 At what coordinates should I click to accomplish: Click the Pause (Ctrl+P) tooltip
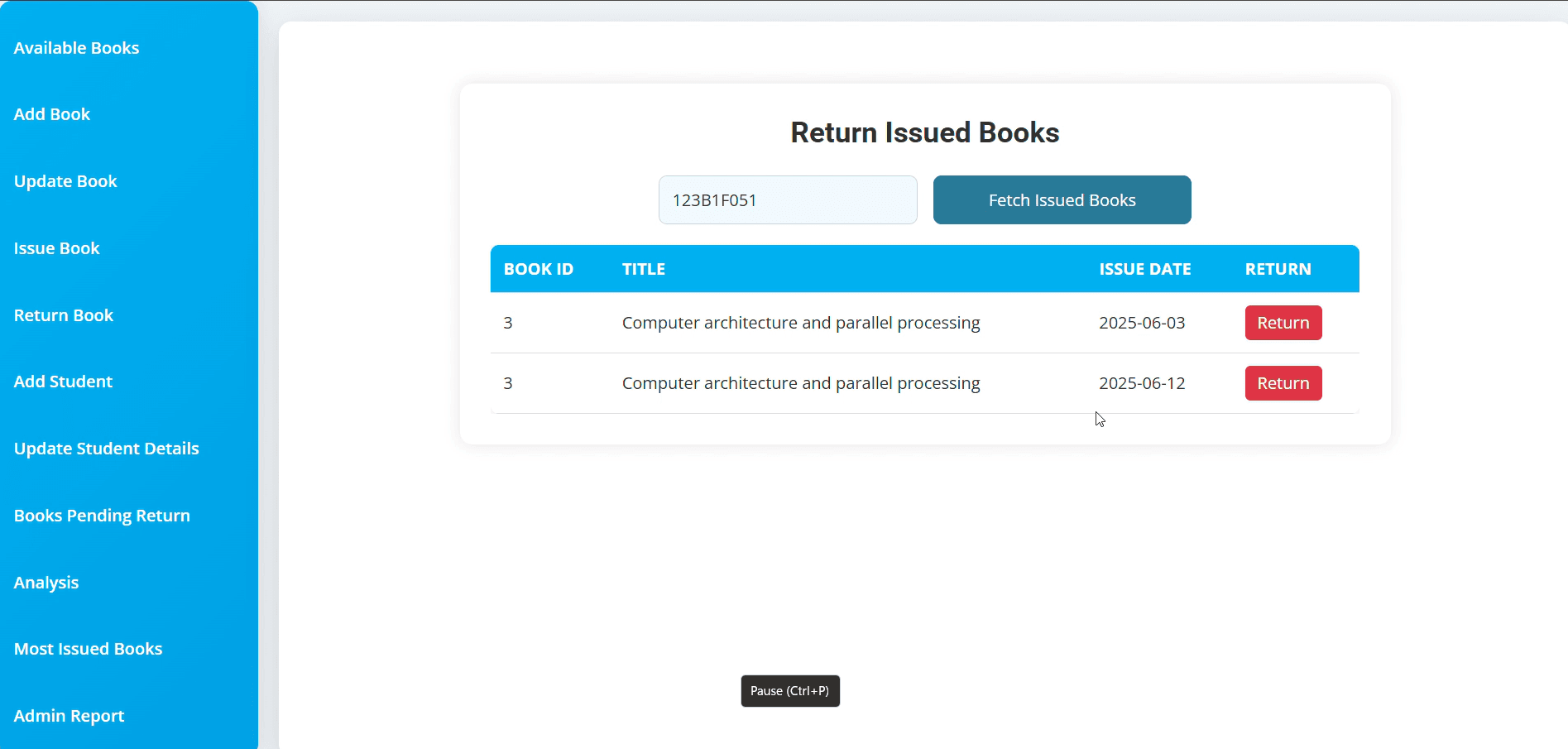[x=789, y=691]
